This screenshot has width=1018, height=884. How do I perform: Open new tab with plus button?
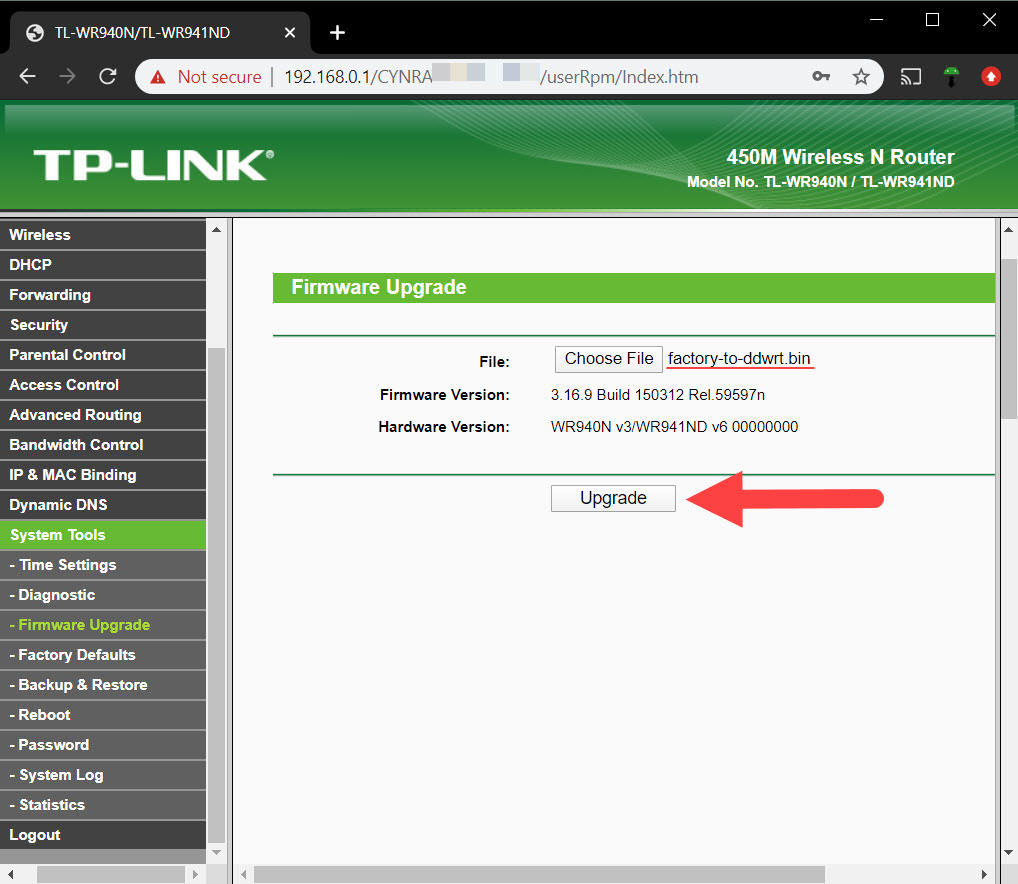337,33
